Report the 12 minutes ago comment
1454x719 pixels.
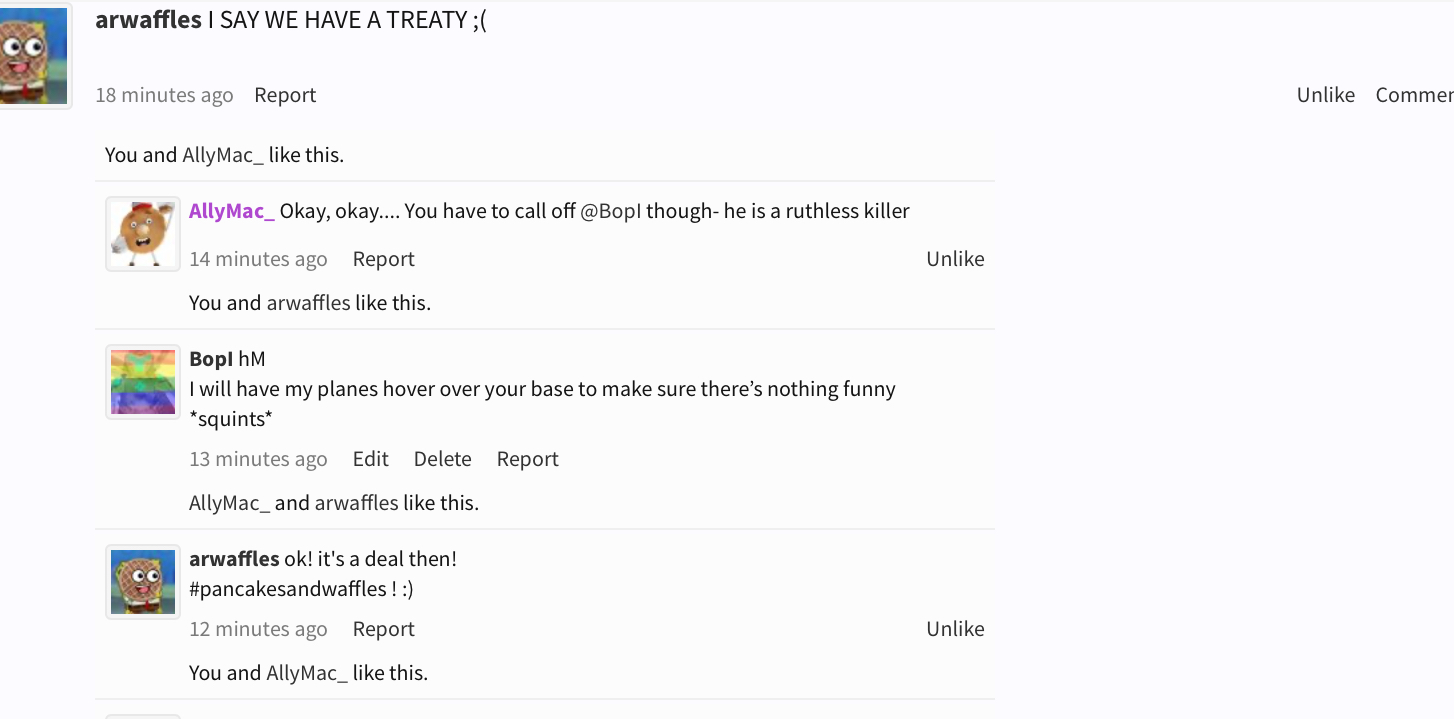pos(383,629)
